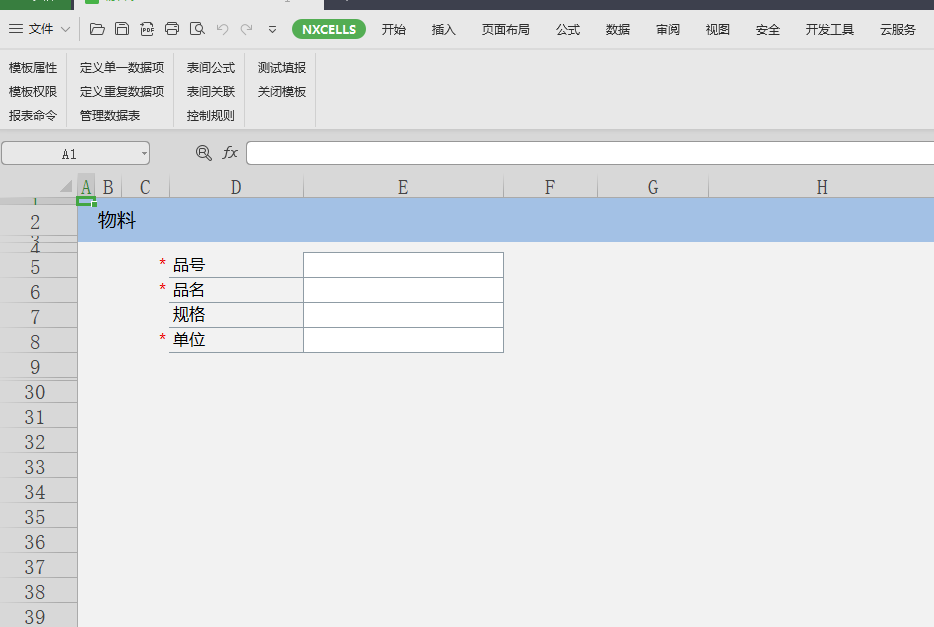Export to PDF icon
Screen dimensions: 934x627
(147, 29)
